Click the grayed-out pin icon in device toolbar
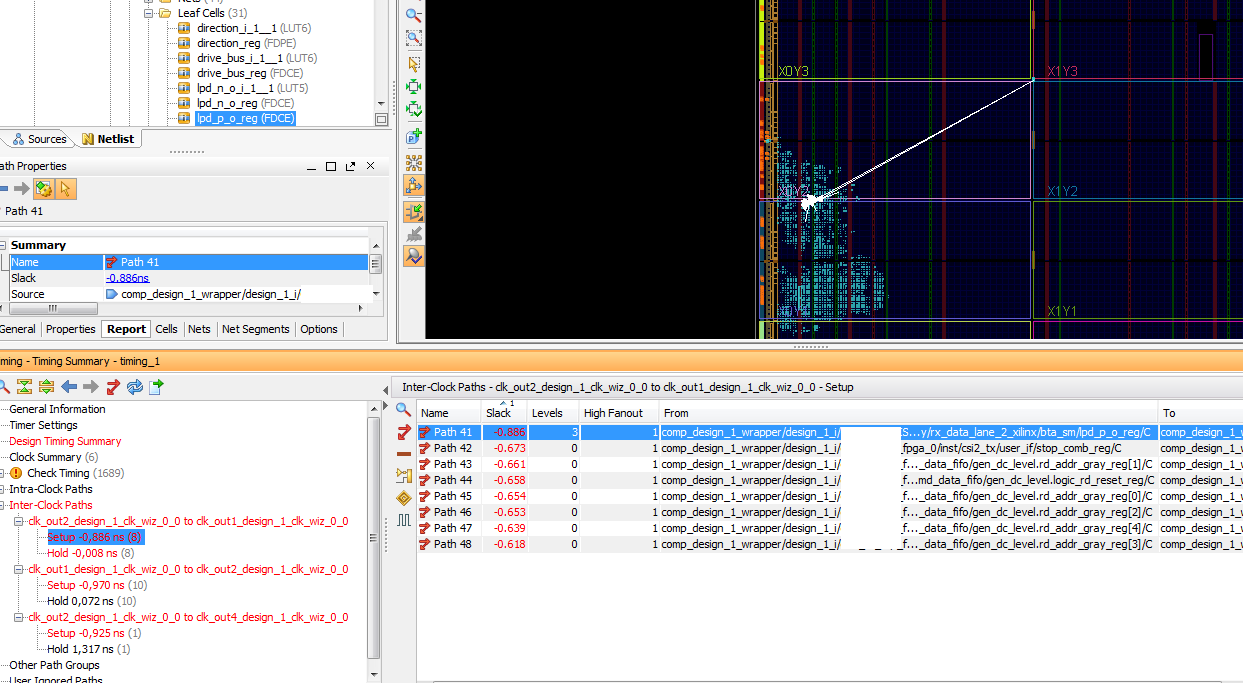Viewport: 1243px width, 683px height. click(x=413, y=233)
